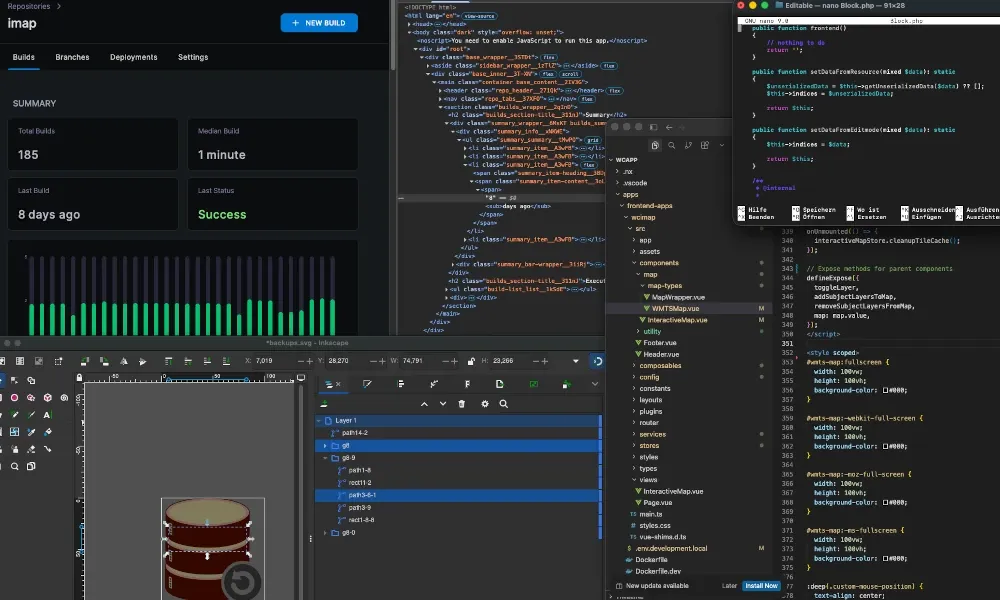Open Inkscape toolbar units dropdown arrow

click(x=576, y=362)
